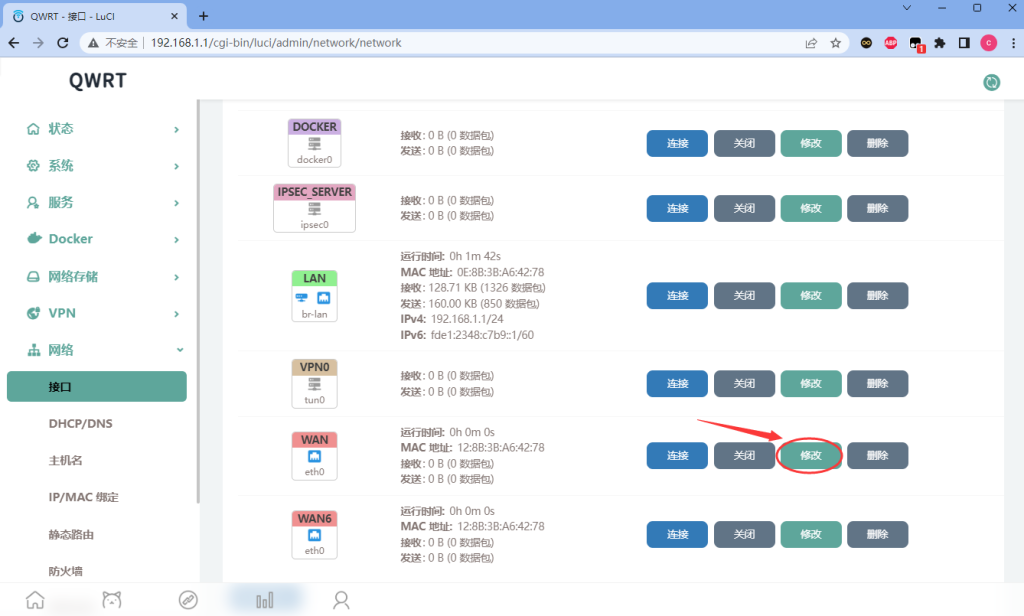
Task: Expand the 服务 sidebar menu
Action: [103, 203]
